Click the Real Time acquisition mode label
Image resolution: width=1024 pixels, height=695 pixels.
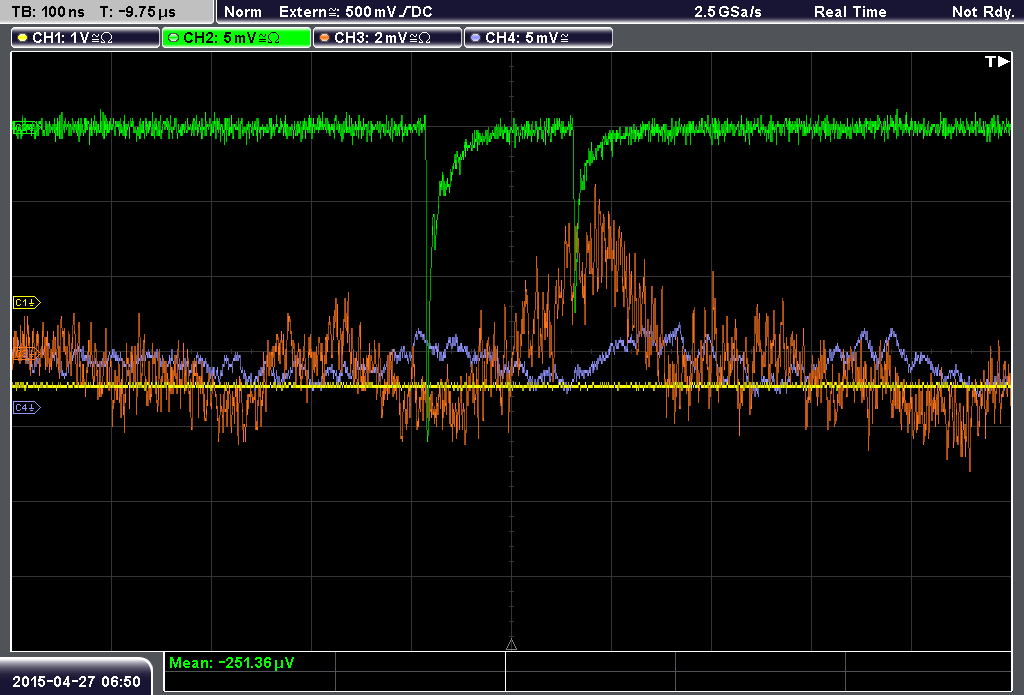(x=850, y=12)
